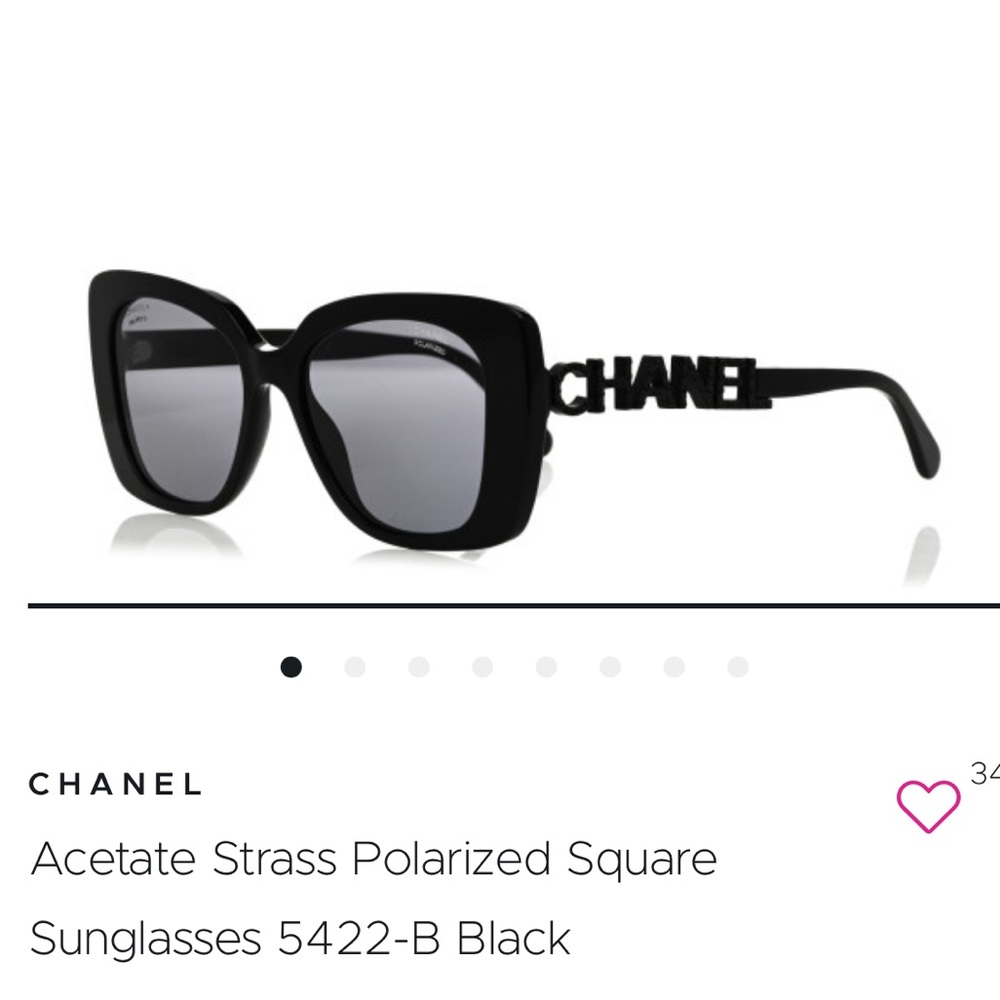Click the product title Acetate Strass Polarized
This screenshot has height=1000, width=1000.
pos(374,860)
